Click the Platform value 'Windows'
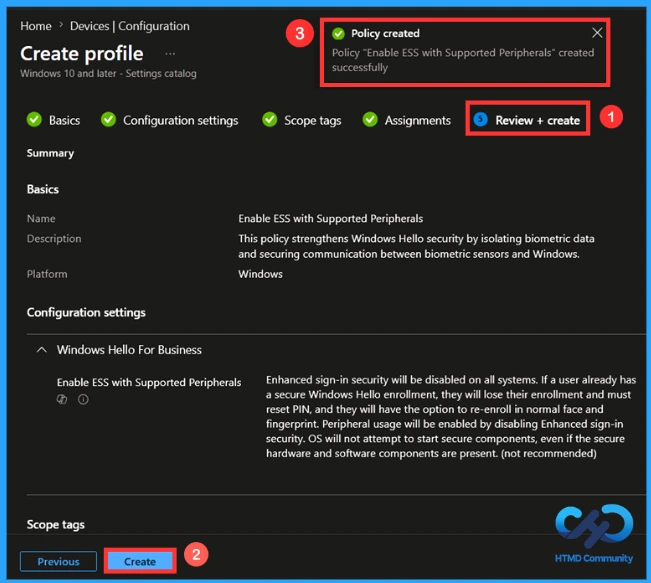 pyautogui.click(x=260, y=274)
